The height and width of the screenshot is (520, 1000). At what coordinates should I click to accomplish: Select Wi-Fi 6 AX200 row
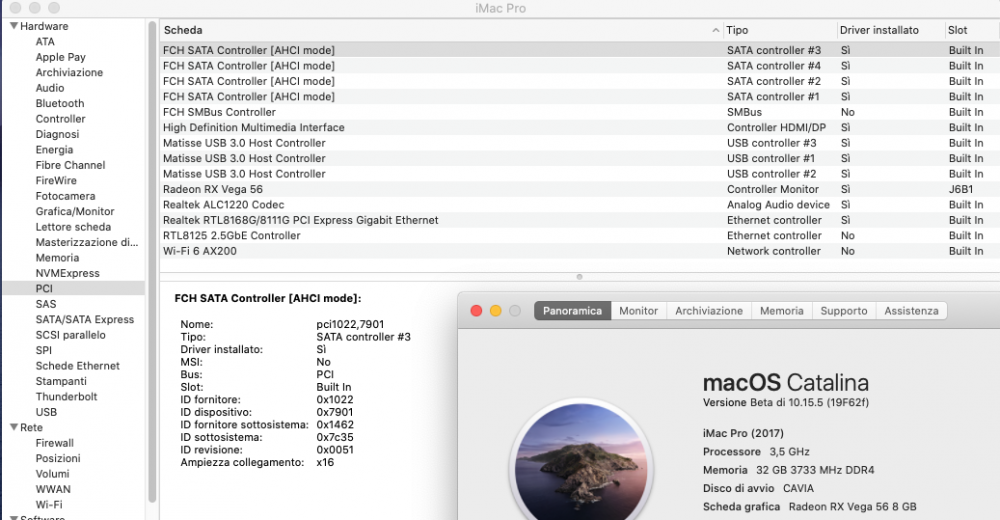pos(579,251)
